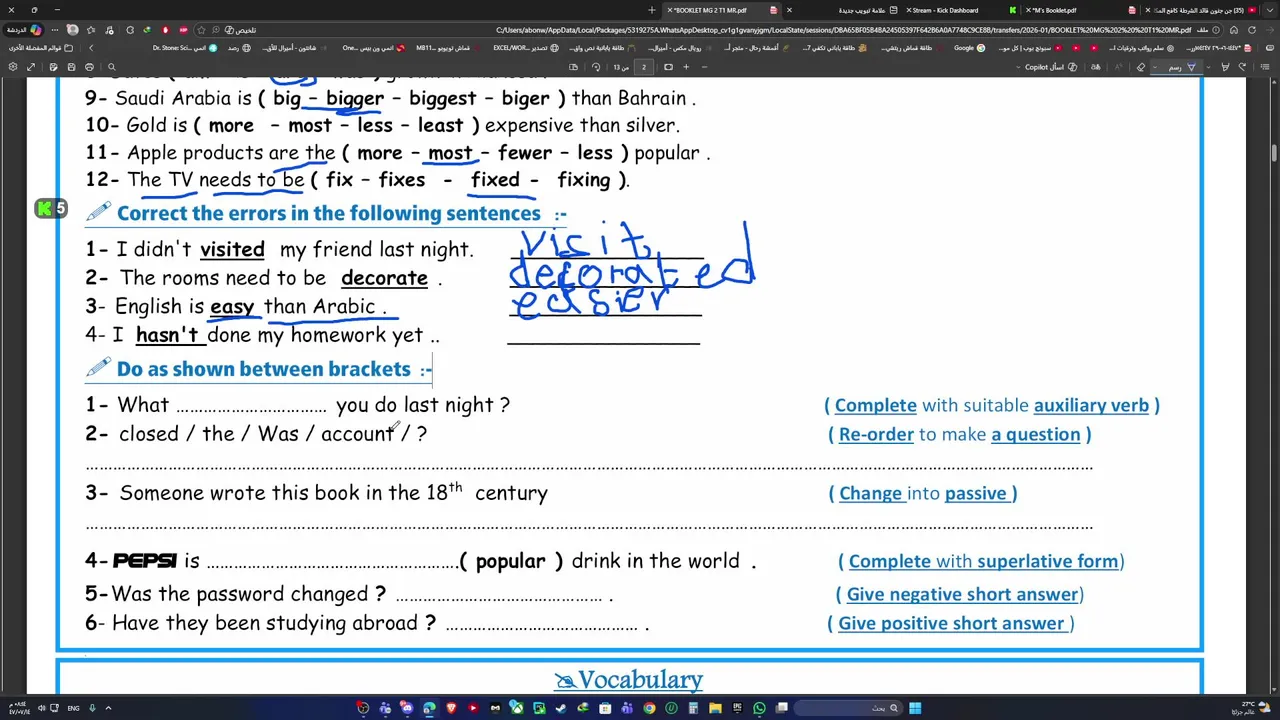The image size is (1280, 720).
Task: Open a new browser tab
Action: click(x=652, y=10)
